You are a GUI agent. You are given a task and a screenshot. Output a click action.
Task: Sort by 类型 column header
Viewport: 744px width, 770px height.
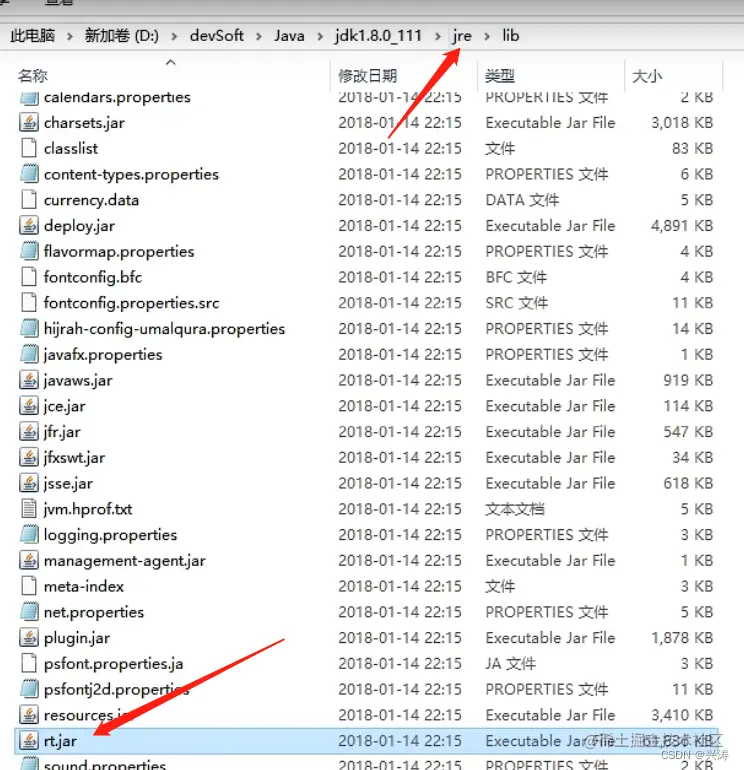click(x=500, y=76)
